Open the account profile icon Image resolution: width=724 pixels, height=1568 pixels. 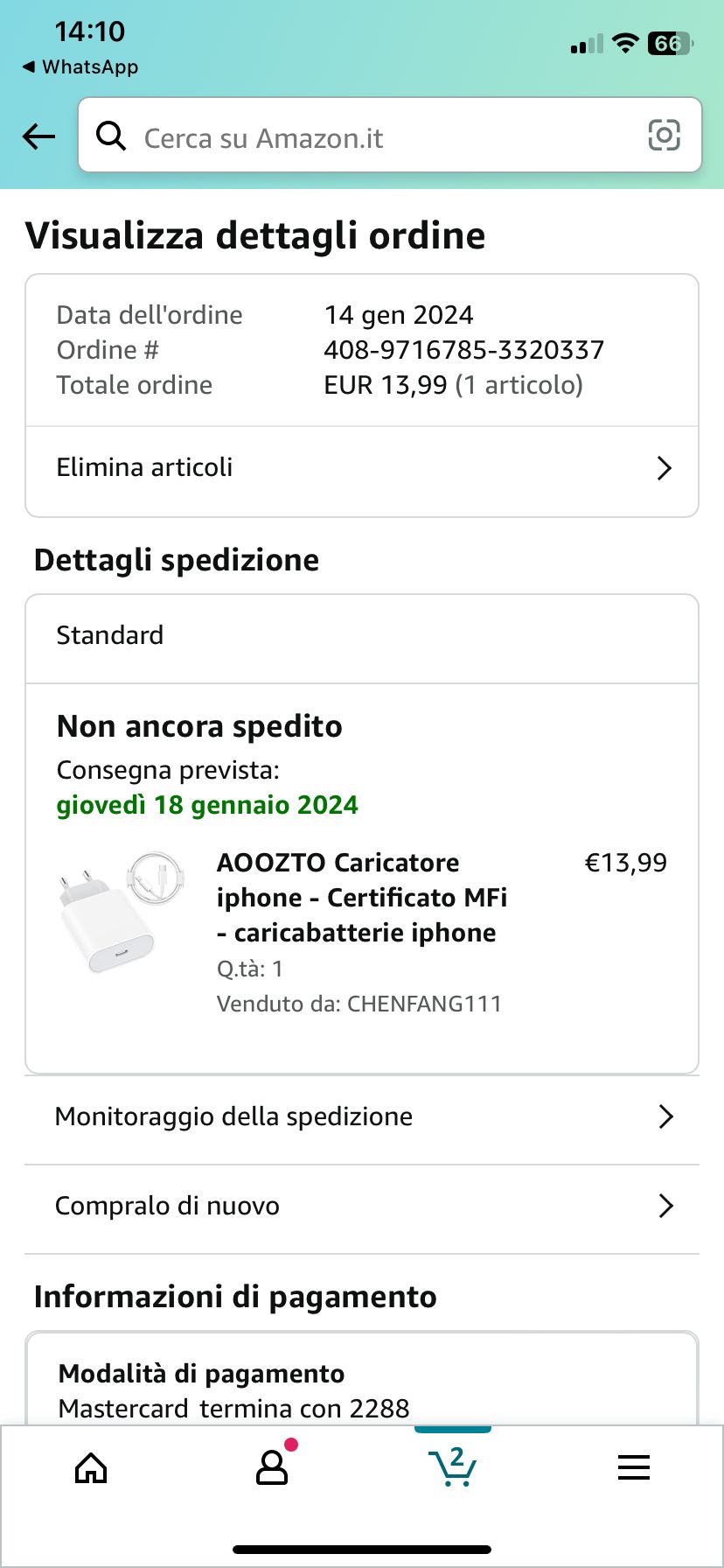click(272, 1468)
